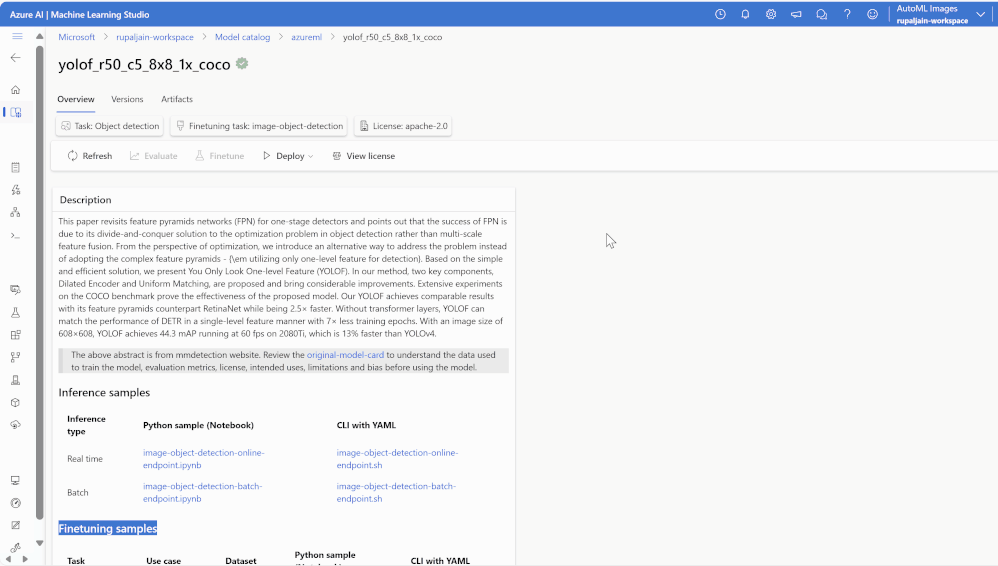Open the Designer hierarchy icon

tap(16, 212)
